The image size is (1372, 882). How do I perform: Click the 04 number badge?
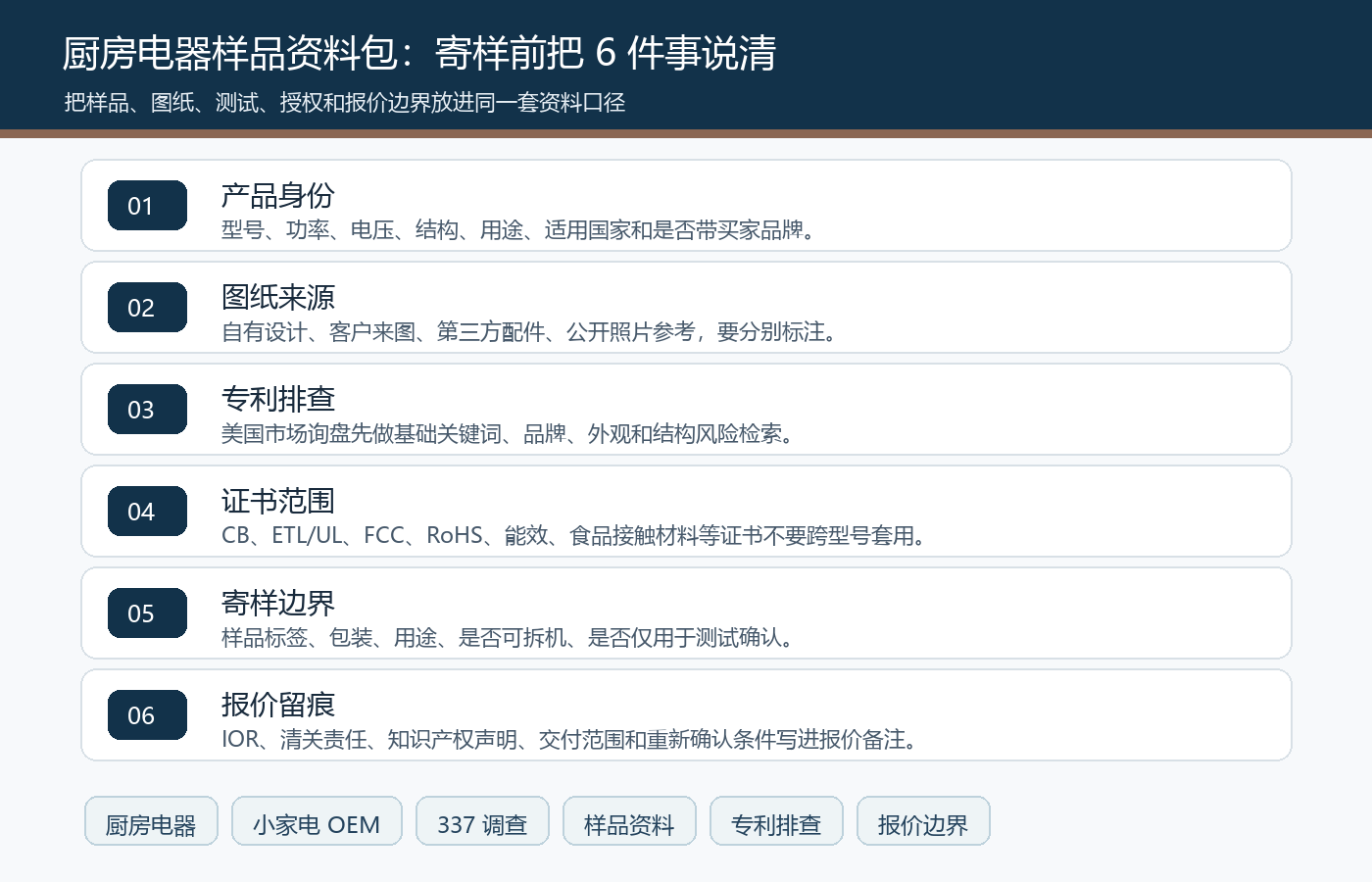coord(147,512)
